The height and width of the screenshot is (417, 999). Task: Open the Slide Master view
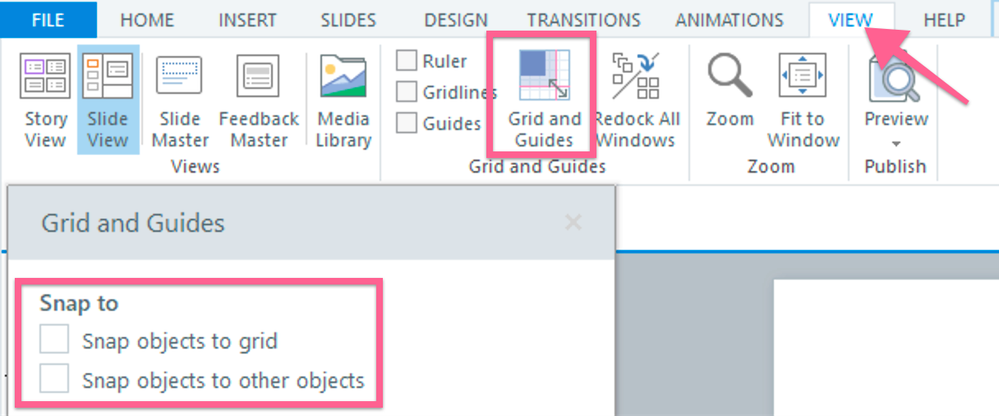[181, 100]
